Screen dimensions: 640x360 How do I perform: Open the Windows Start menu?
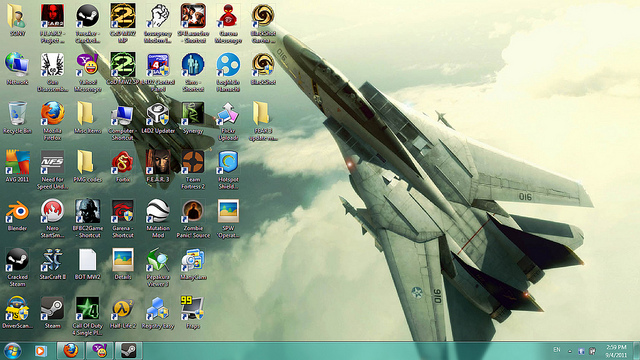click(x=12, y=351)
